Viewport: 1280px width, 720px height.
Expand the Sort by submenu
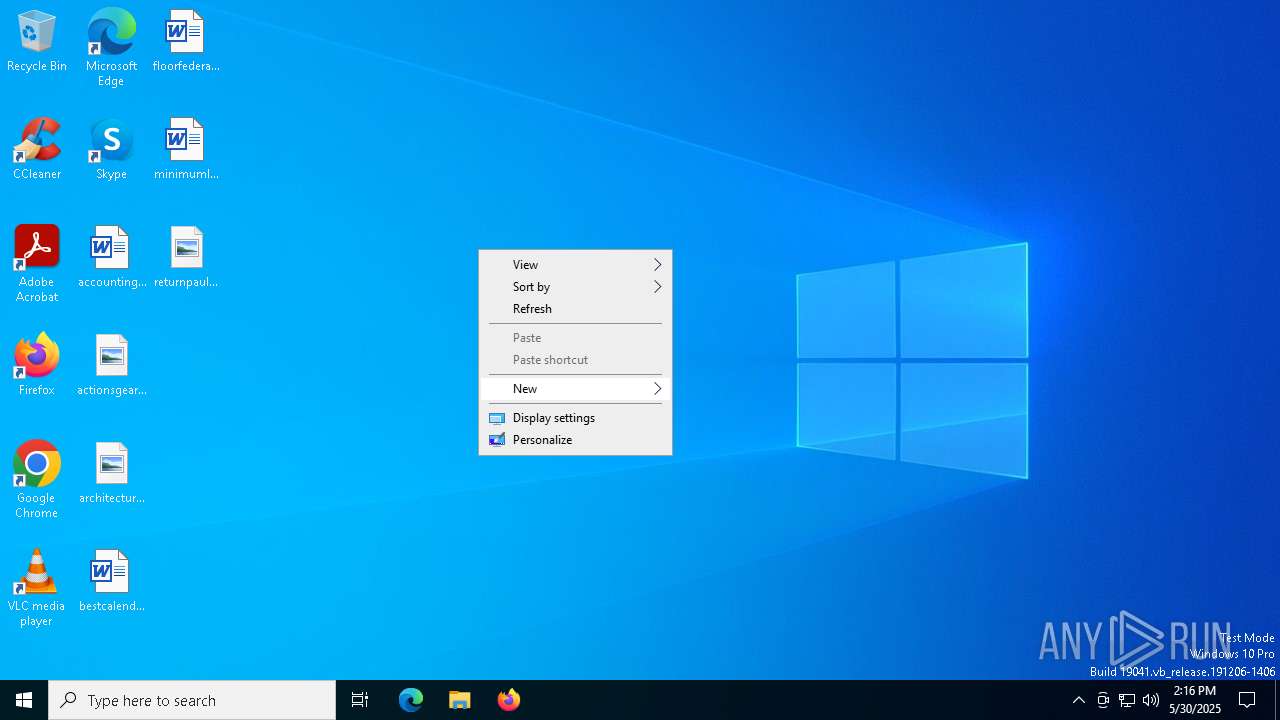(x=575, y=287)
